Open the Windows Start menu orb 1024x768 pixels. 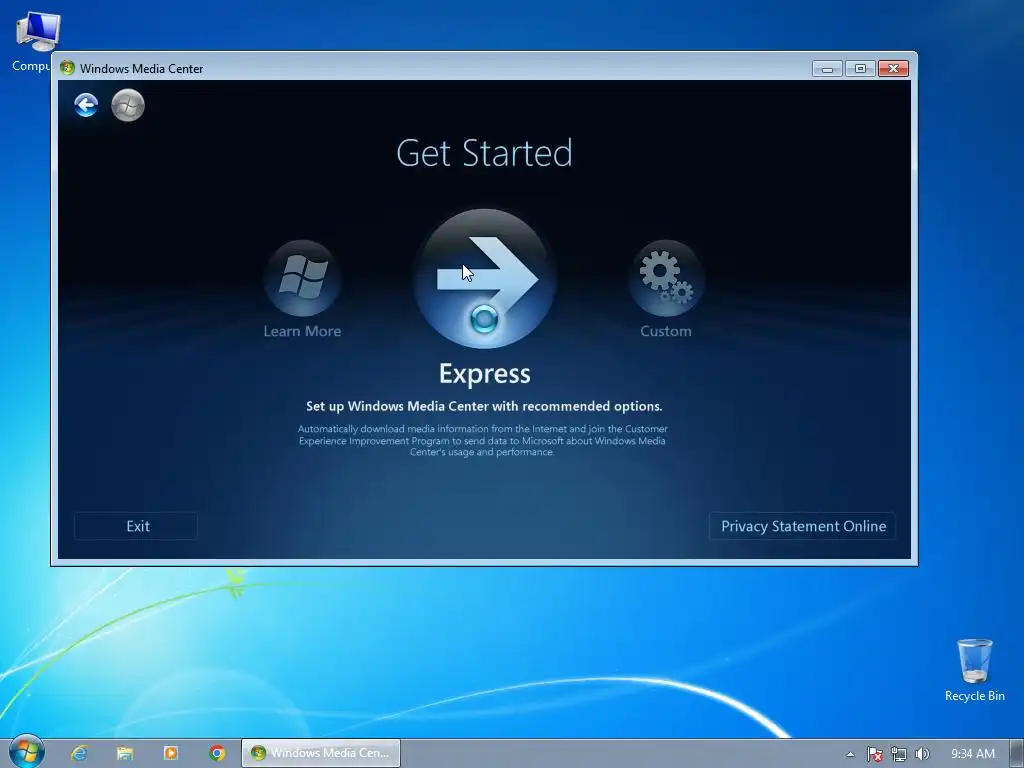click(26, 752)
